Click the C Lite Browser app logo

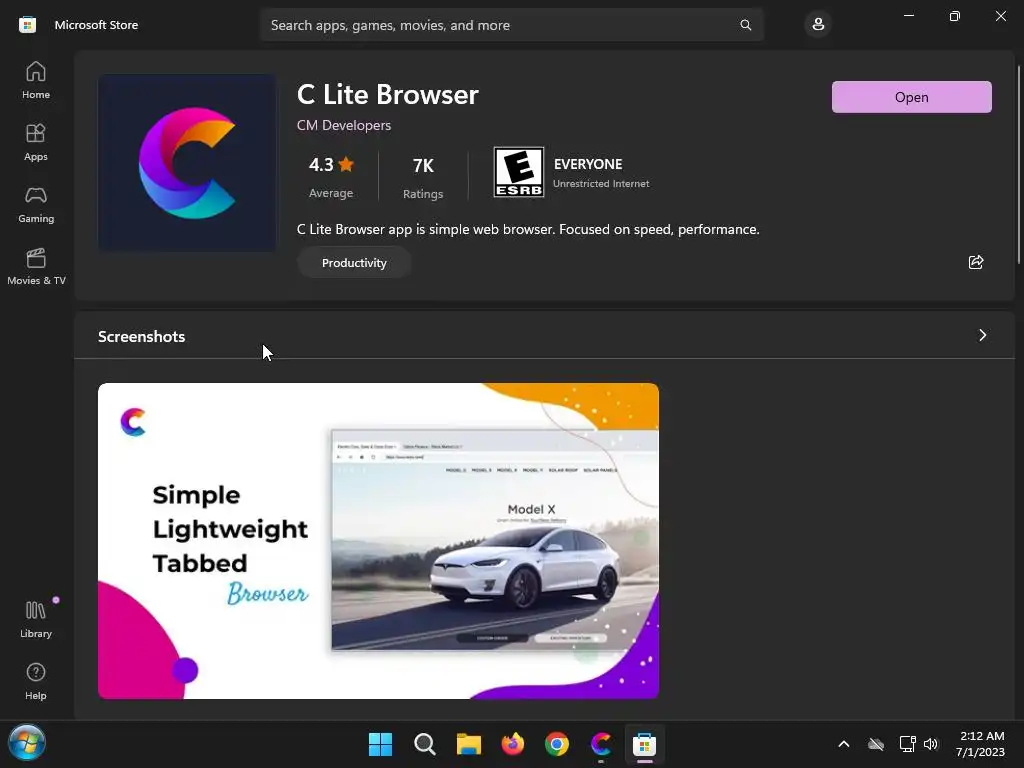coord(187,163)
